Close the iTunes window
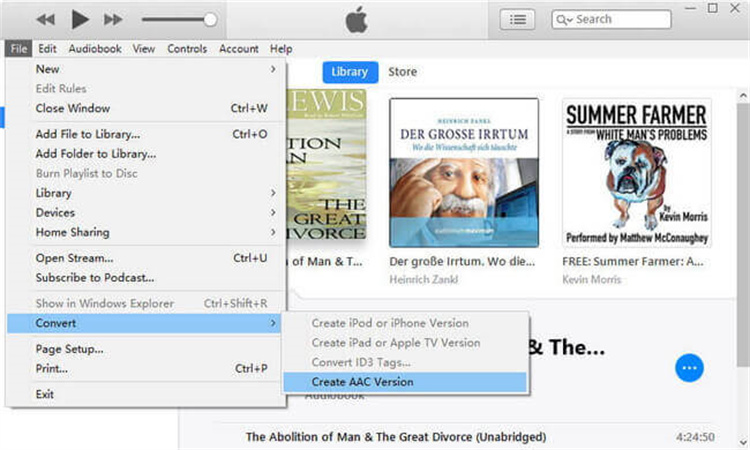The width and height of the screenshot is (750, 450). [735, 8]
